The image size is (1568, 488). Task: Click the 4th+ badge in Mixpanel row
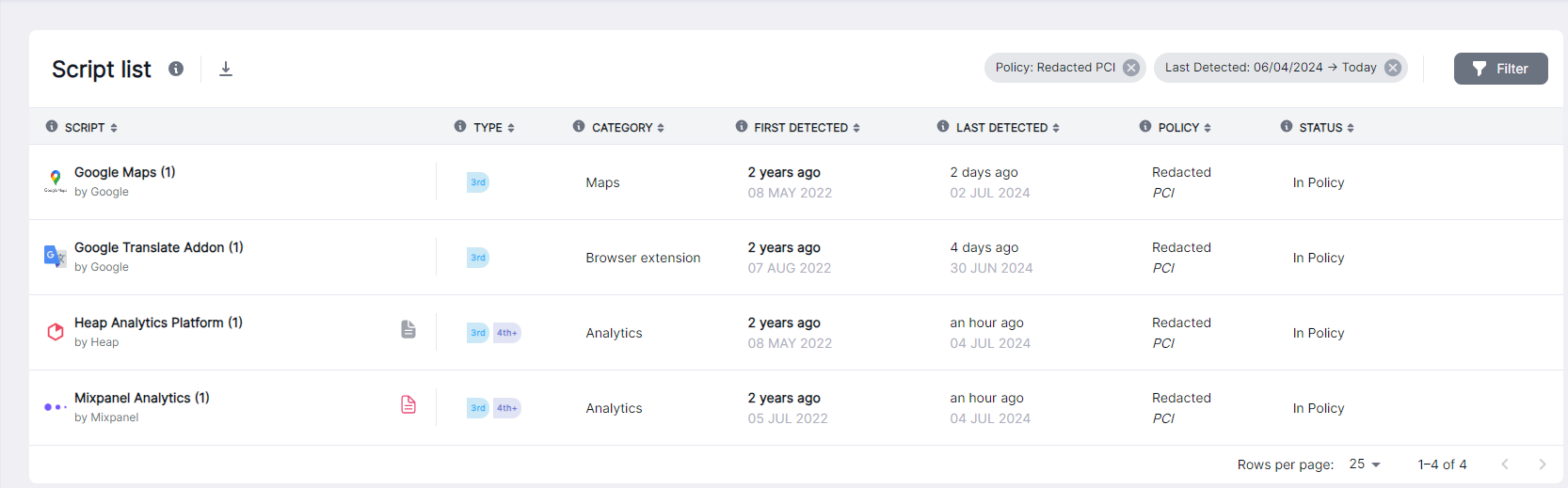tap(507, 408)
